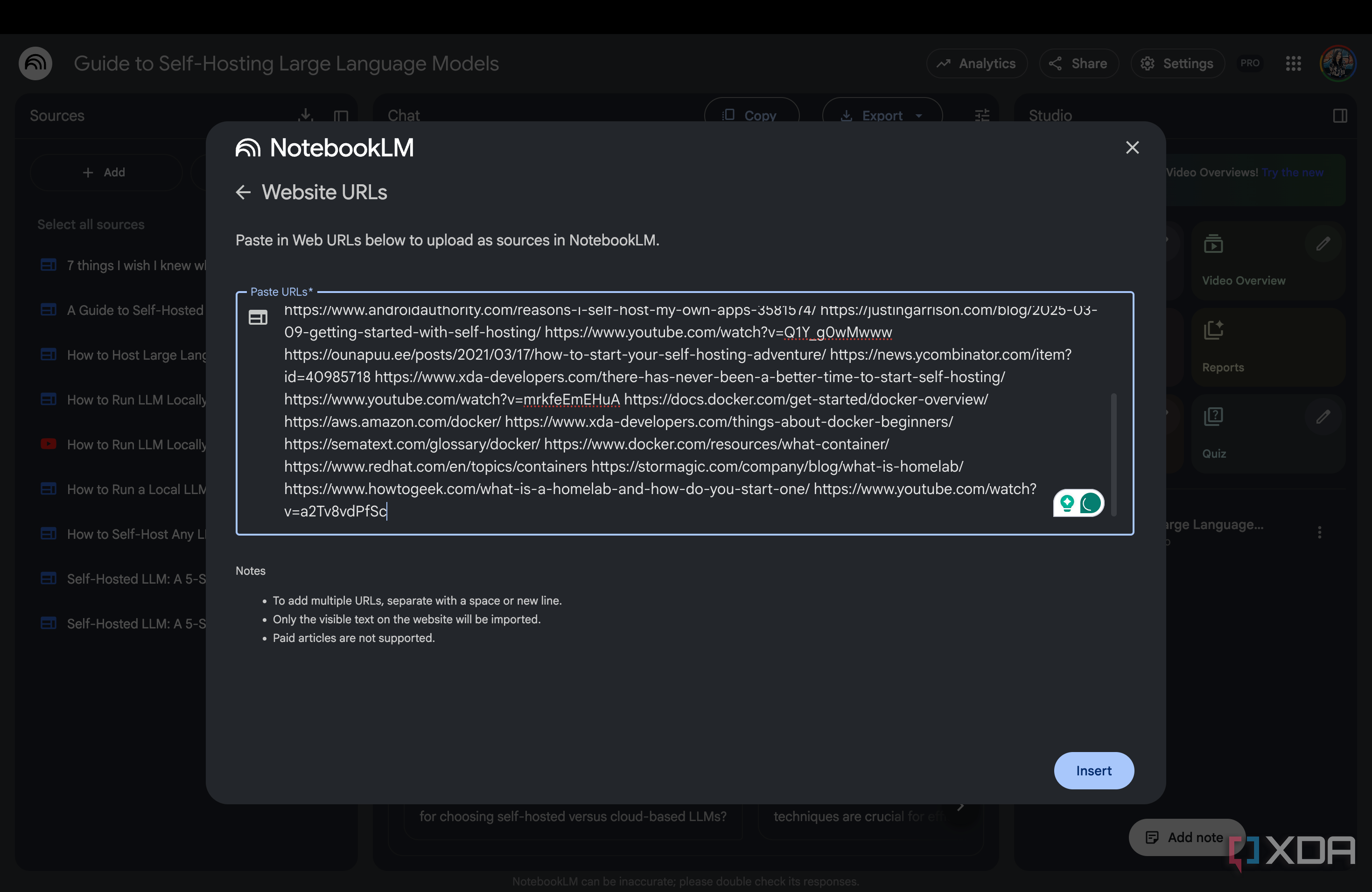
Task: Click the NotebookLM home logo top-left
Action: coord(35,63)
